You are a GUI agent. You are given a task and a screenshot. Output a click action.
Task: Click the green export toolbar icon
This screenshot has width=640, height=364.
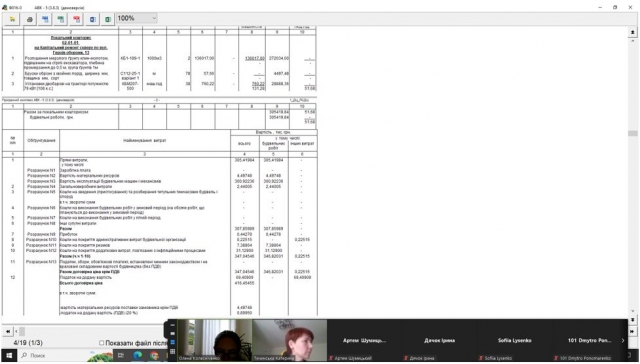pyautogui.click(x=61, y=19)
